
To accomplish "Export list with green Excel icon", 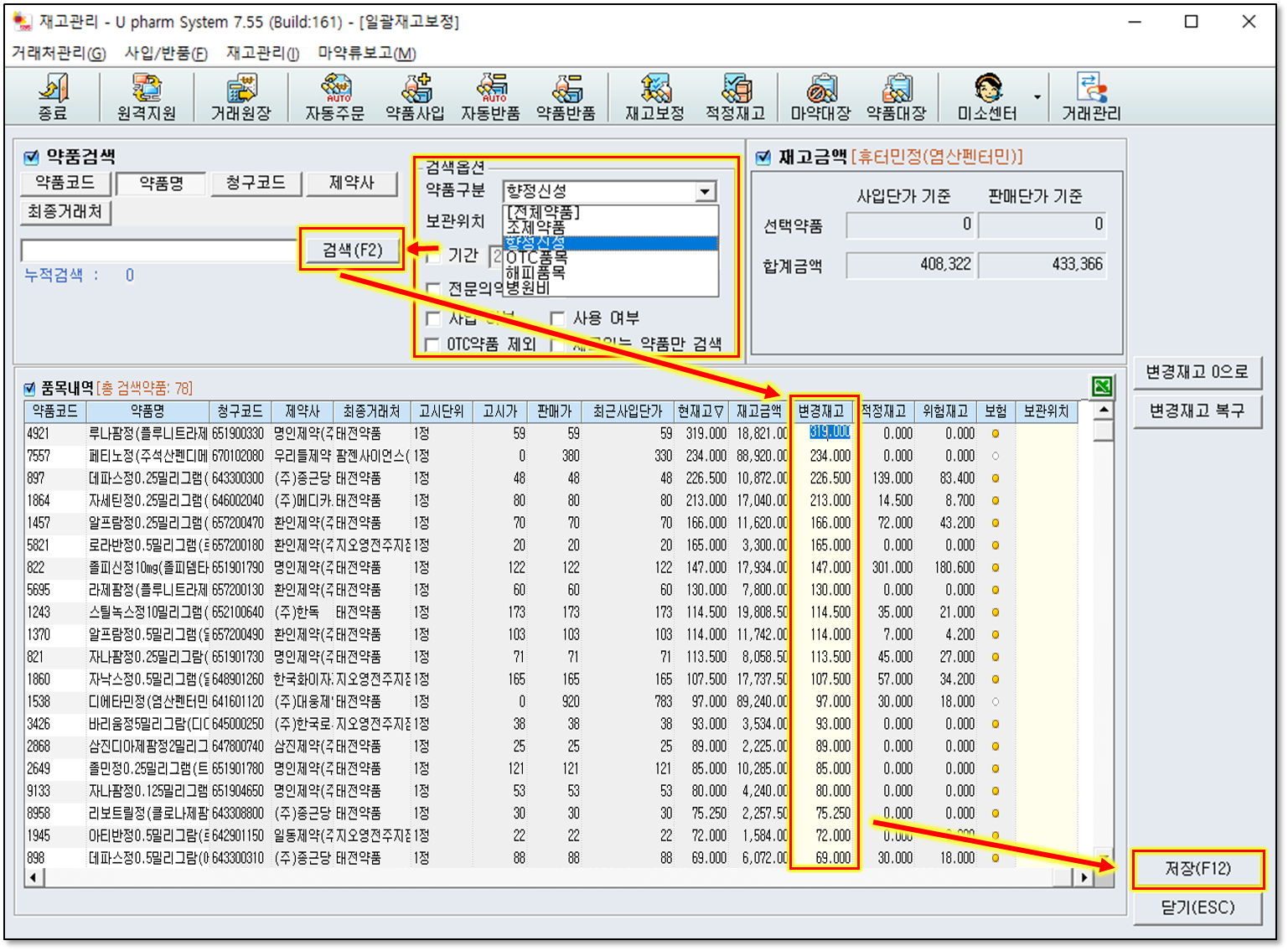I will (x=1102, y=386).
